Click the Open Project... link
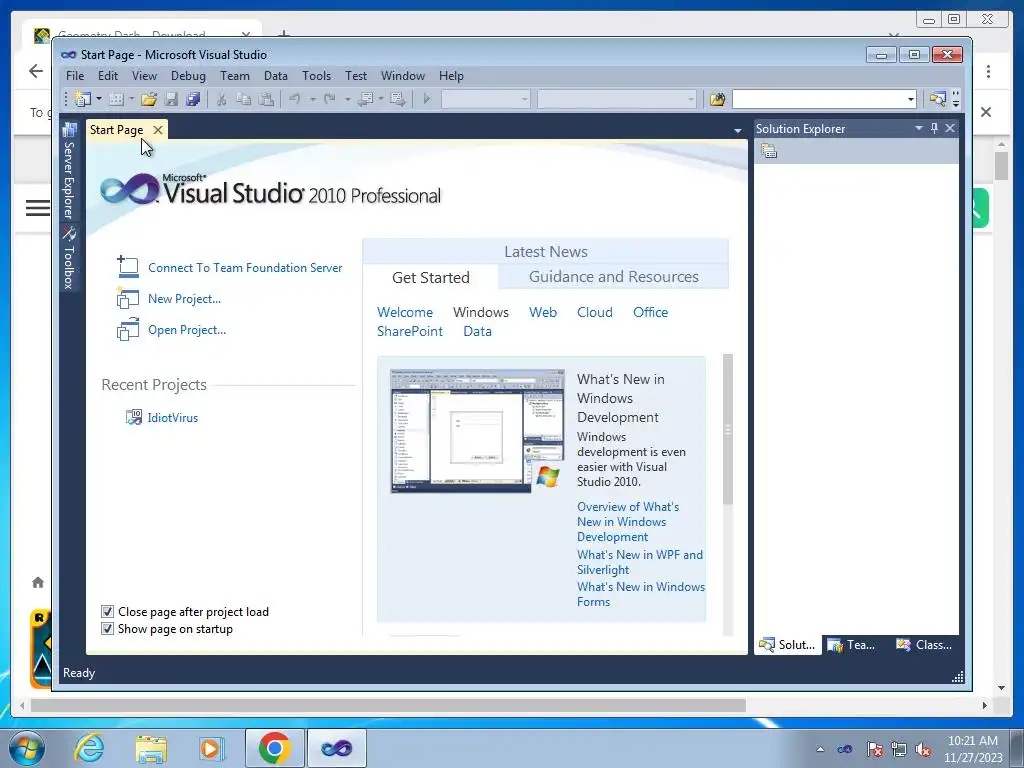 click(187, 330)
